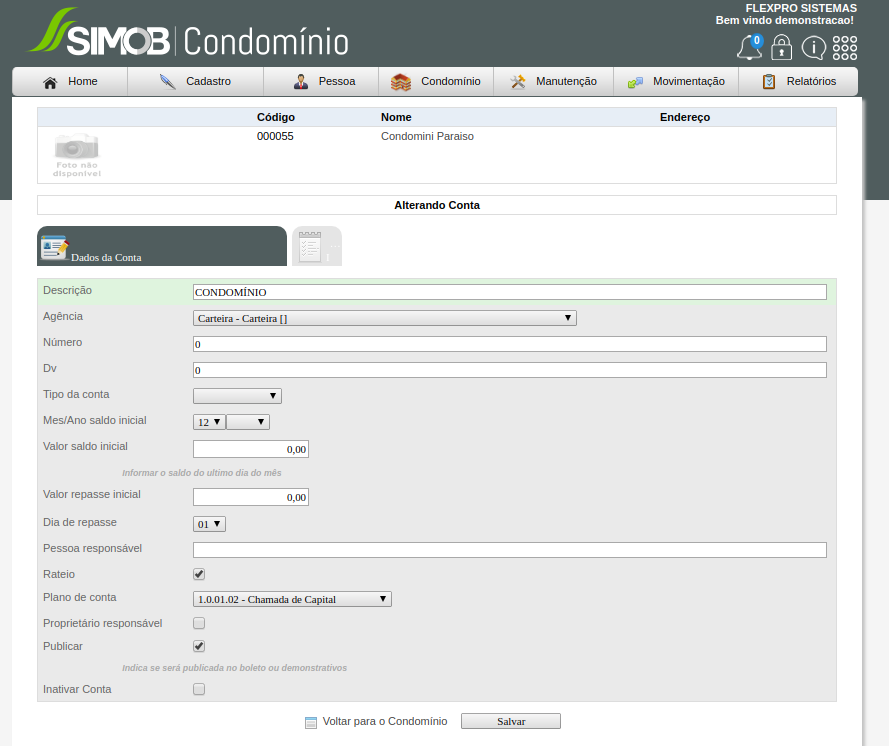This screenshot has height=746, width=889.
Task: Open the Condomínio menu
Action: [x=436, y=82]
